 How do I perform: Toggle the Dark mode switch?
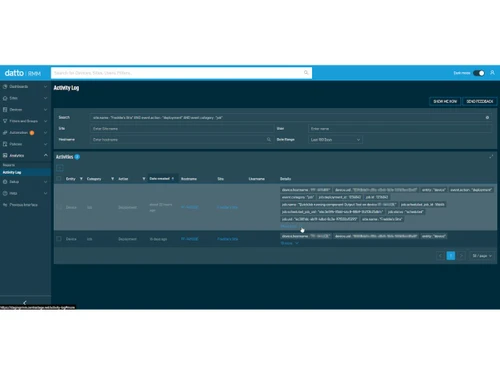479,73
